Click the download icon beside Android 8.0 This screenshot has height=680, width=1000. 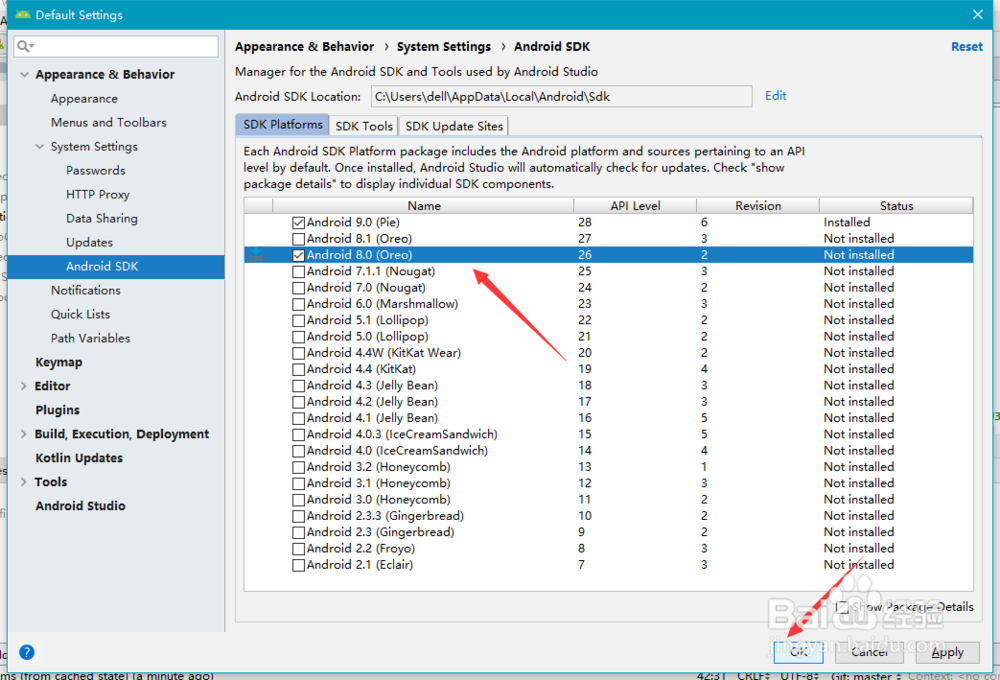[x=256, y=255]
